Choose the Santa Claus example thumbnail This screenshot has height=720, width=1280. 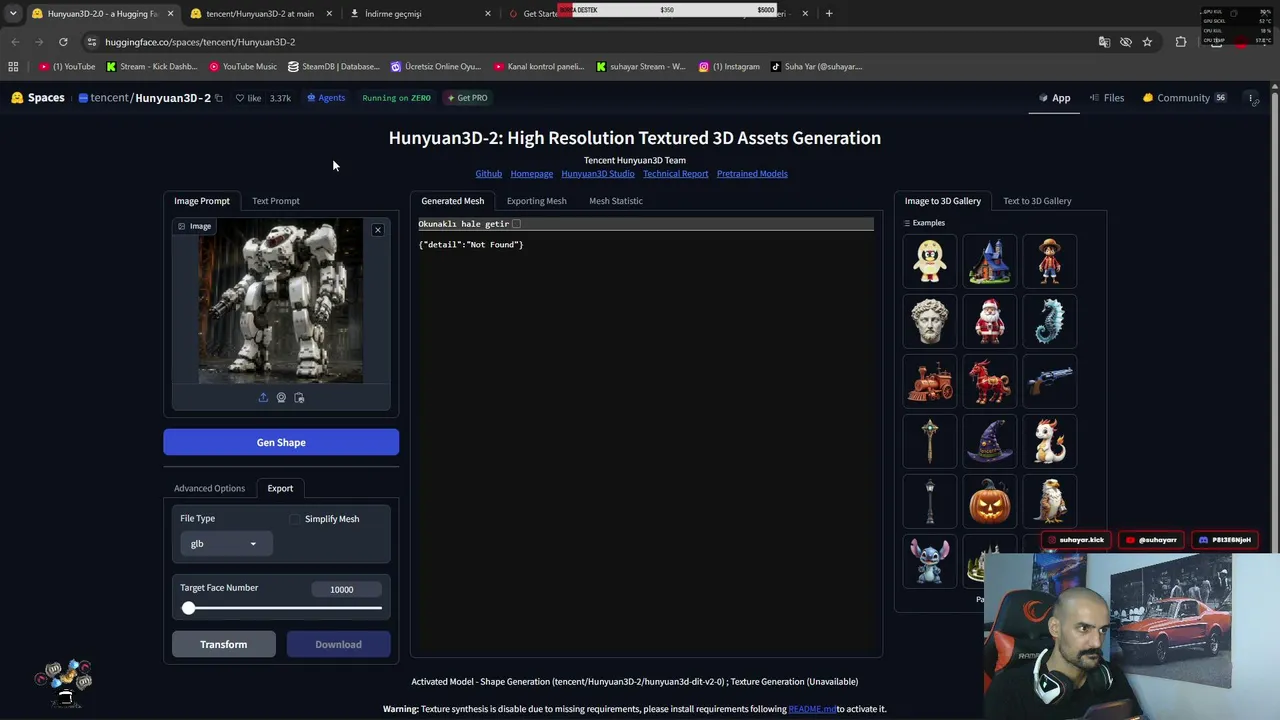(x=990, y=321)
